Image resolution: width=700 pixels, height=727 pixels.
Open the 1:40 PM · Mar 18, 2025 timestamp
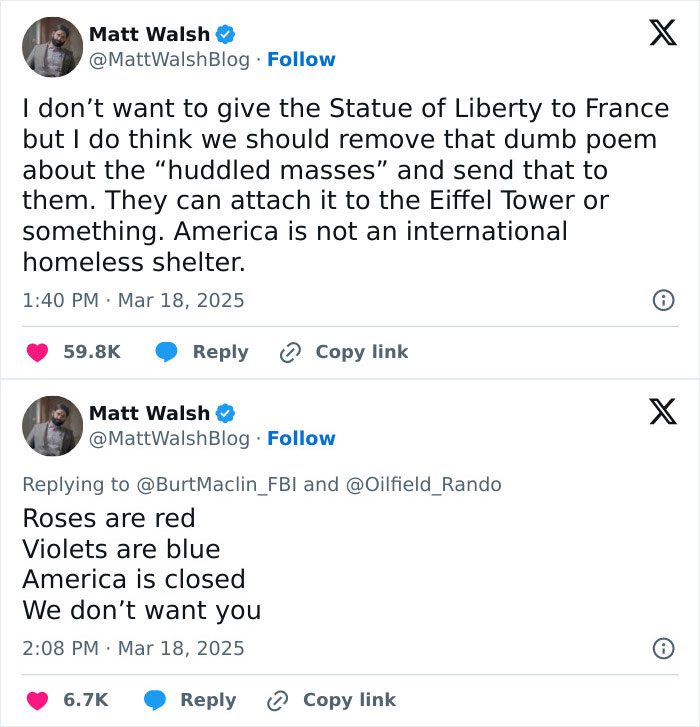pos(133,300)
